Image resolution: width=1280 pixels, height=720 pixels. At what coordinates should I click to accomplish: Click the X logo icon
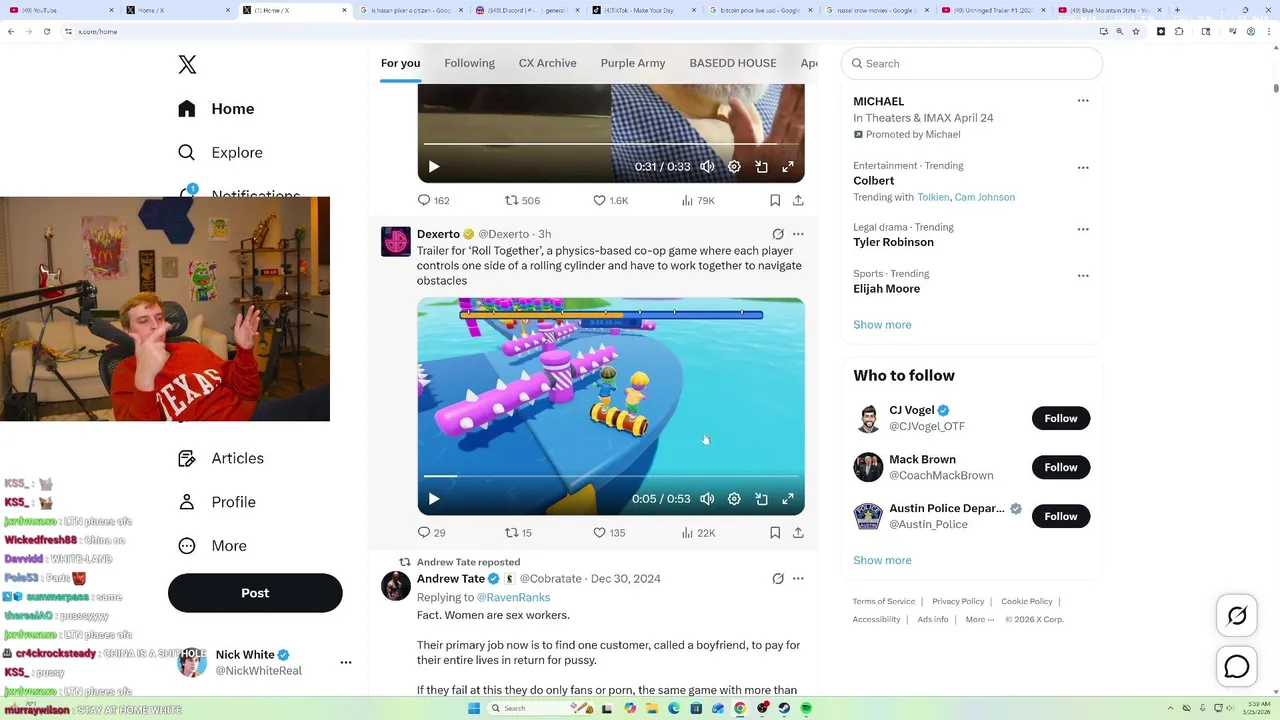(187, 65)
